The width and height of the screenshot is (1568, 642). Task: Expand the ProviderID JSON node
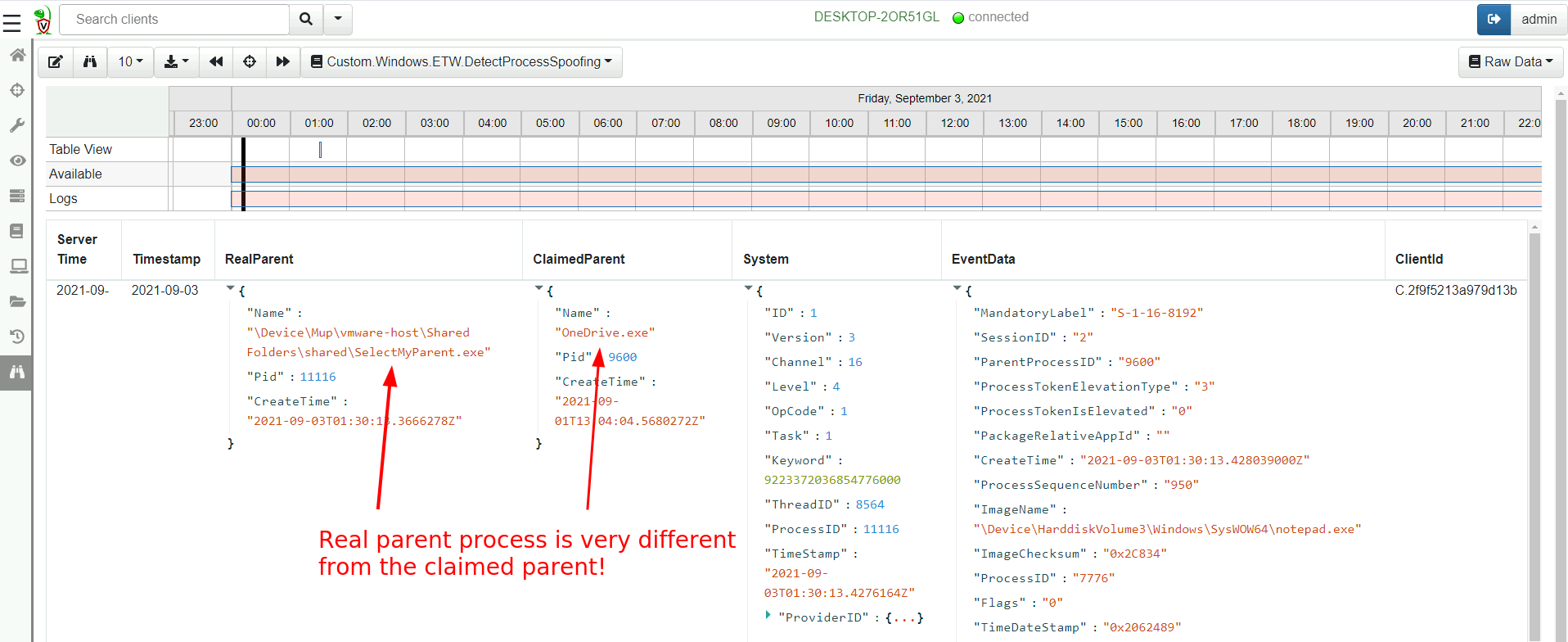pos(768,615)
